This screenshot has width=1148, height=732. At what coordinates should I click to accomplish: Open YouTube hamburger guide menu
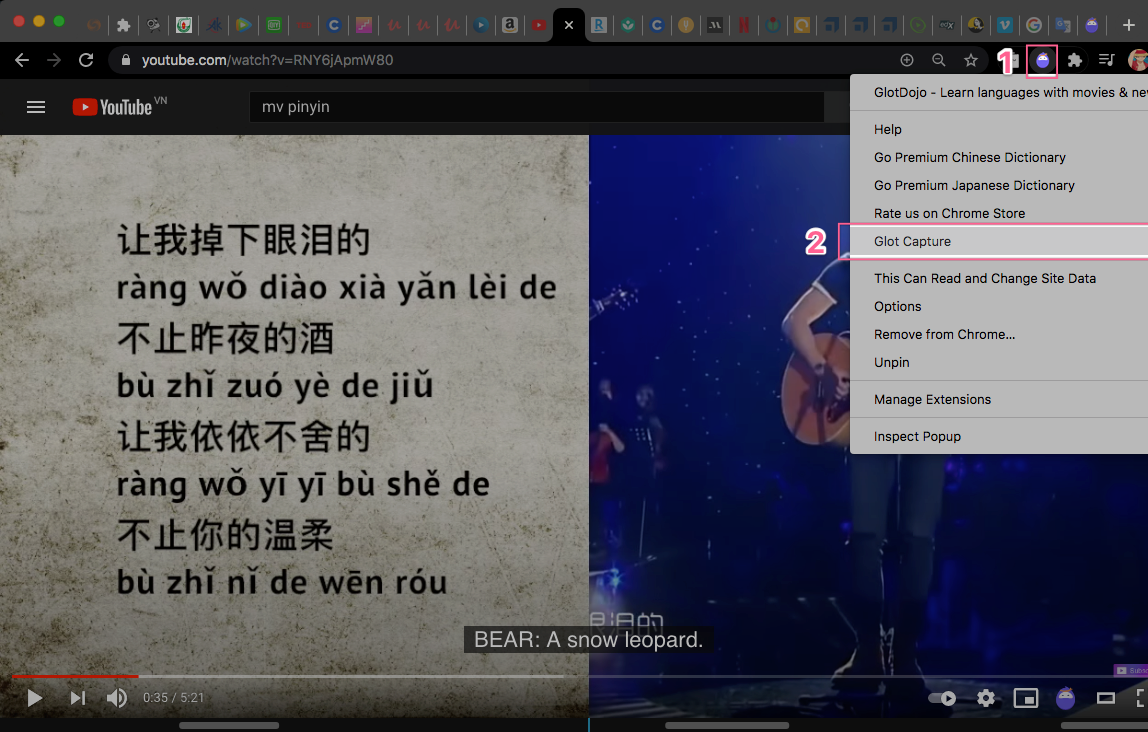pyautogui.click(x=36, y=107)
